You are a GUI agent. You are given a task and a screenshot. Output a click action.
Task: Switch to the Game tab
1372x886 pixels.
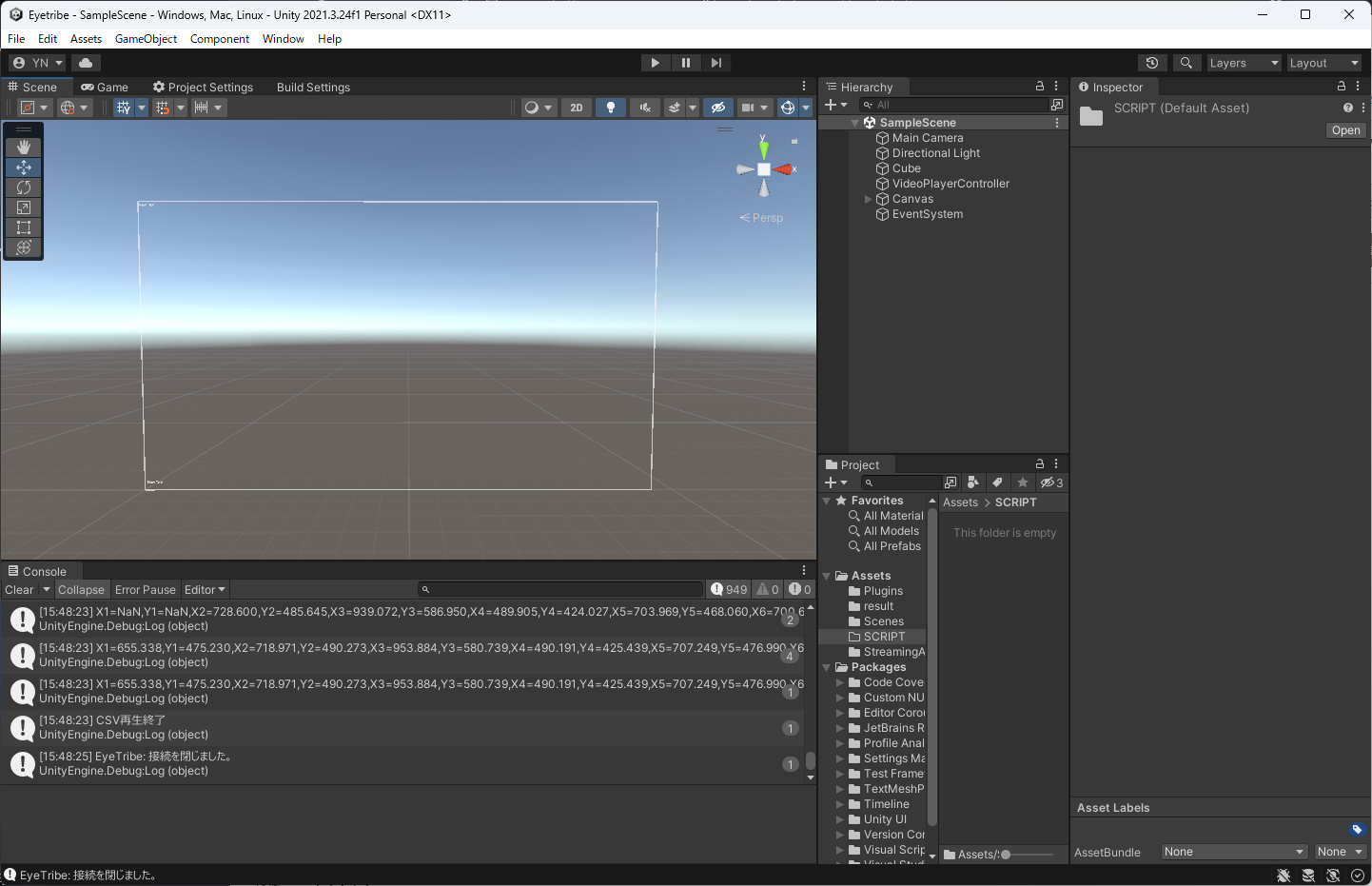point(105,87)
